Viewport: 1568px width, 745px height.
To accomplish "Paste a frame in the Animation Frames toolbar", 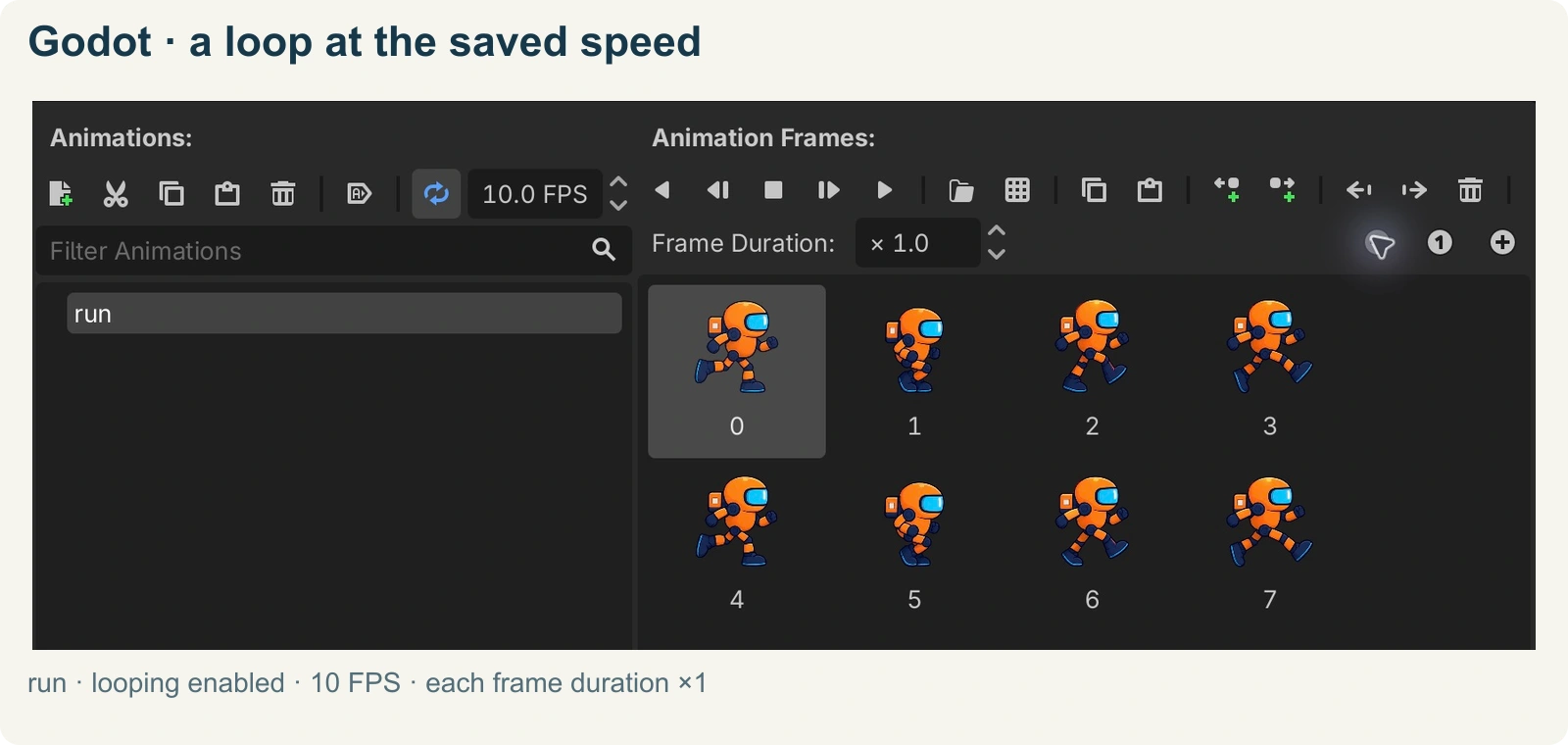I will [1150, 189].
